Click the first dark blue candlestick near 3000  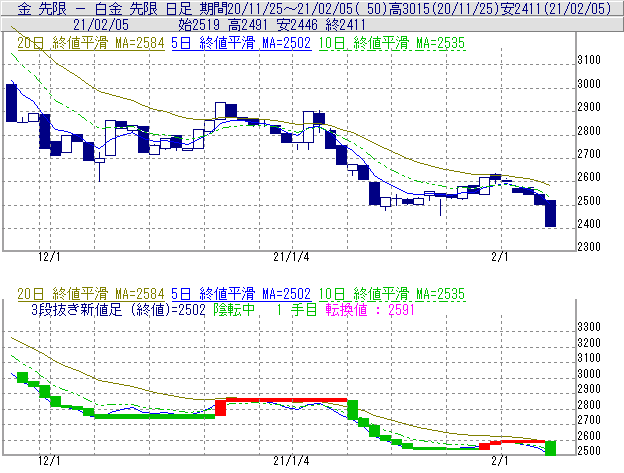click(12, 103)
